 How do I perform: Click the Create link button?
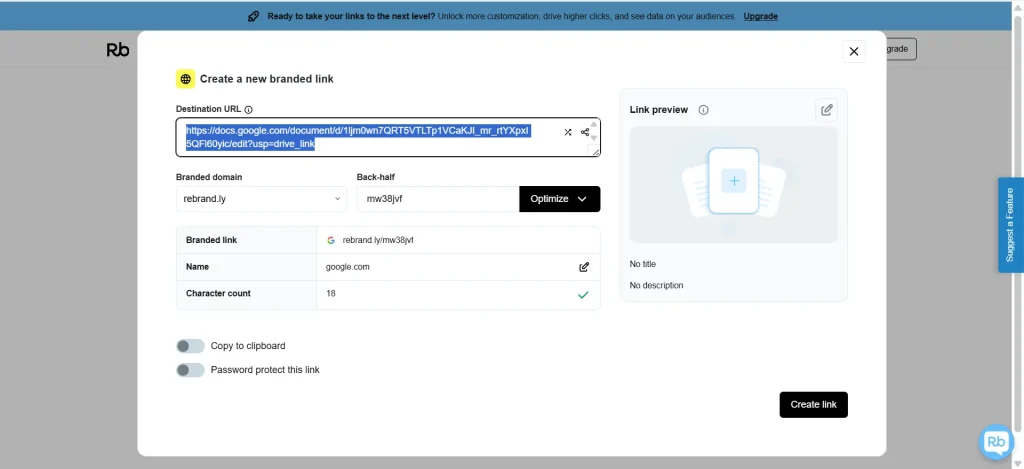(813, 405)
